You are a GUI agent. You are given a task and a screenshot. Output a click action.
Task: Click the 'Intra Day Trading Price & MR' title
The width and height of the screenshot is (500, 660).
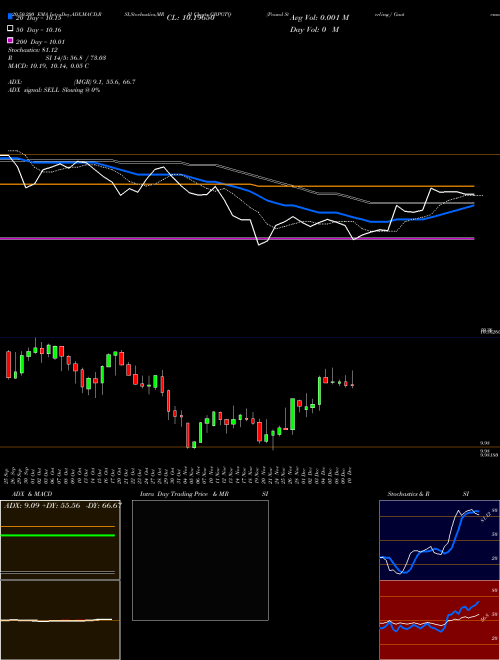click(x=184, y=494)
